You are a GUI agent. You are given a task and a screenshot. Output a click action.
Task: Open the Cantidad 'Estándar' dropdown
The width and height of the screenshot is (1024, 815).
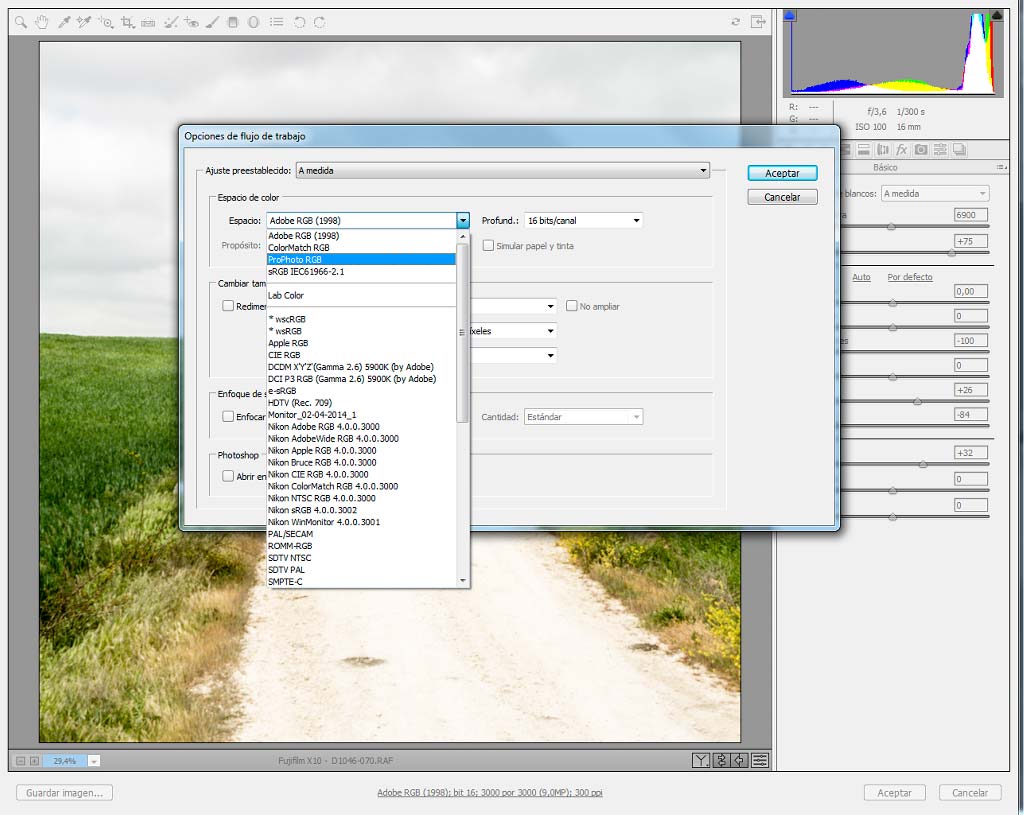click(x=583, y=417)
